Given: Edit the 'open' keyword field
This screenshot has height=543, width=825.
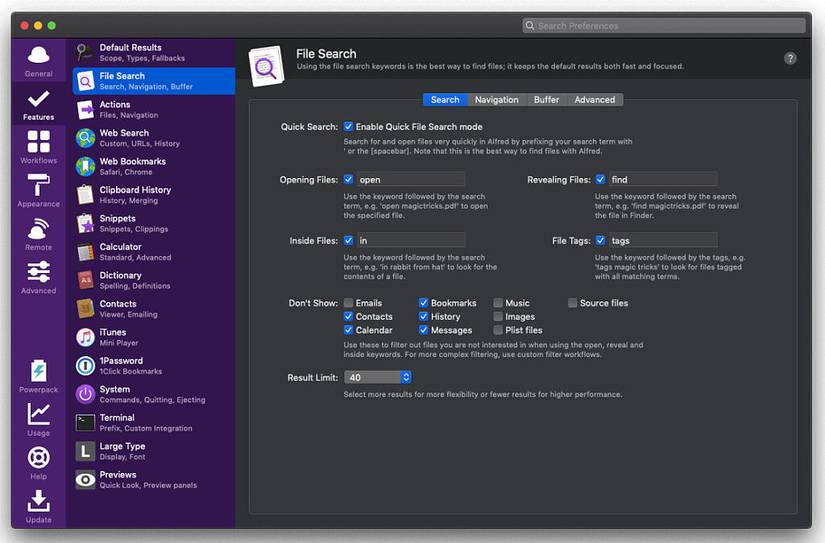Looking at the screenshot, I should click(411, 179).
